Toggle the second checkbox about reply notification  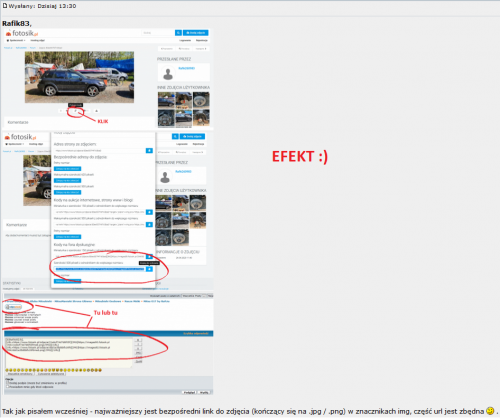(7, 387)
